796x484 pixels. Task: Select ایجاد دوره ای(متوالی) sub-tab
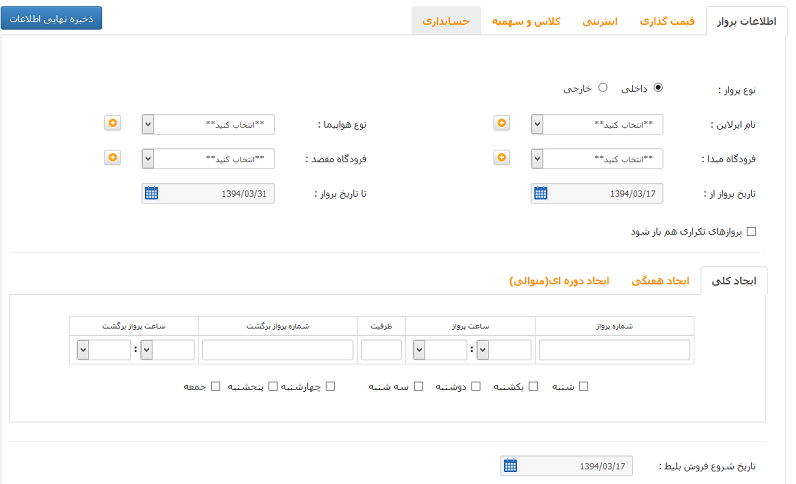tap(559, 281)
